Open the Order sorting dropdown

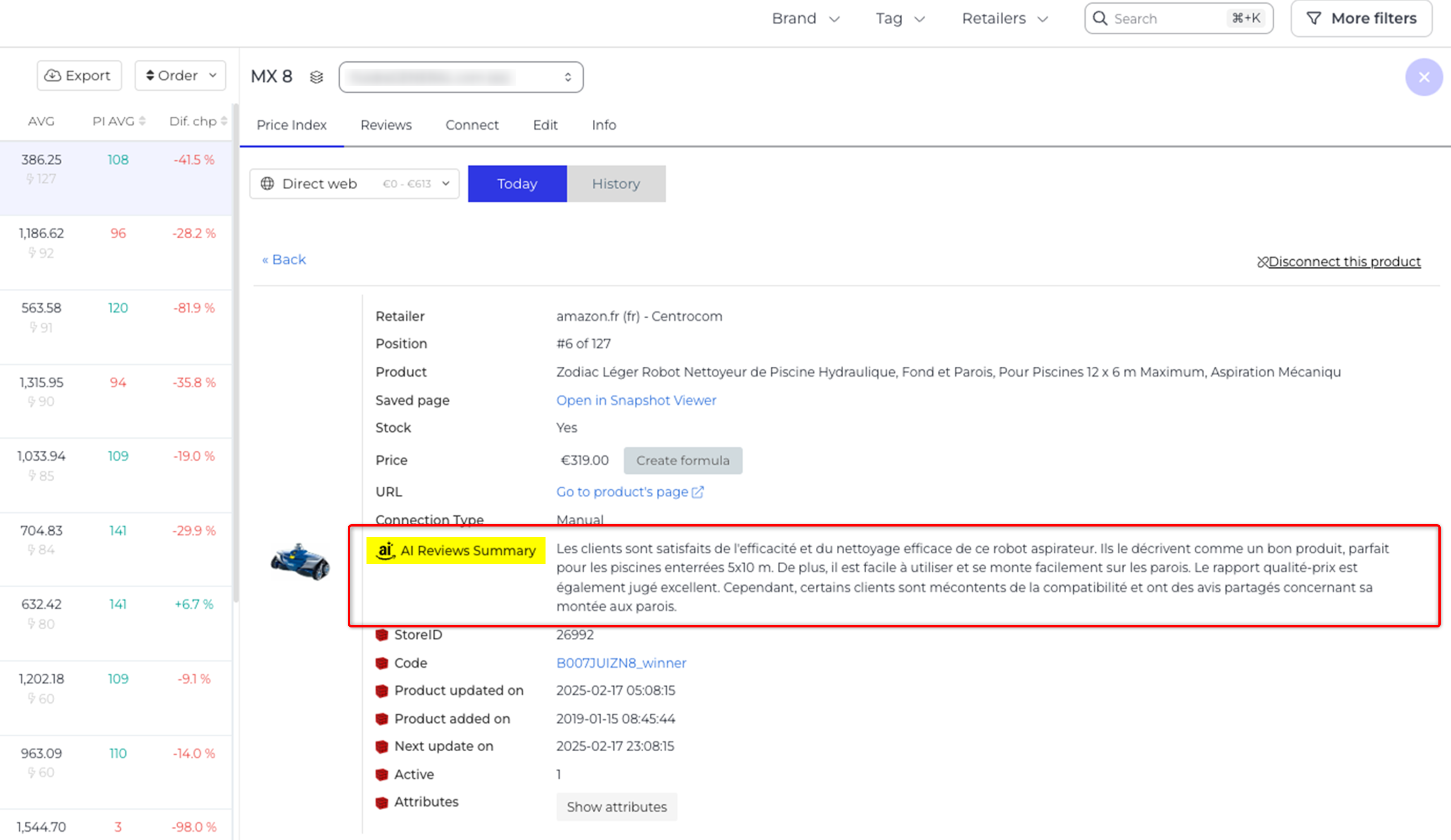tap(180, 75)
